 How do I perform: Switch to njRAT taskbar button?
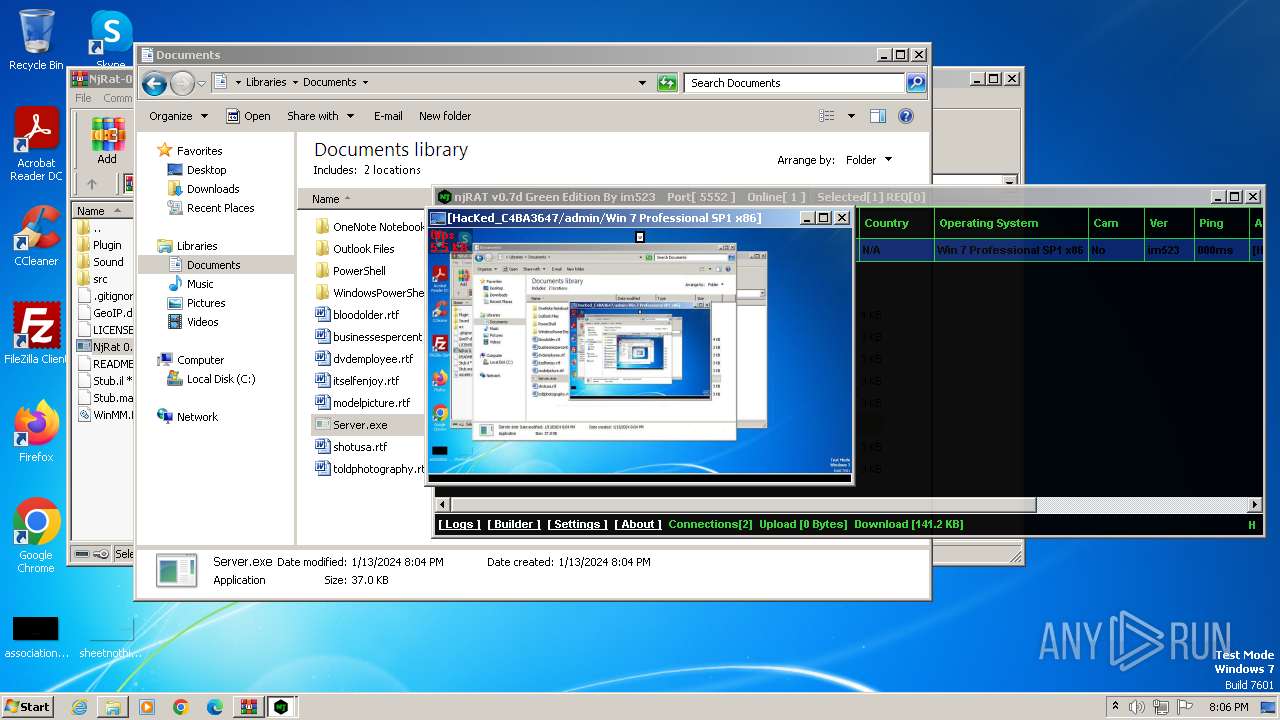click(x=282, y=707)
